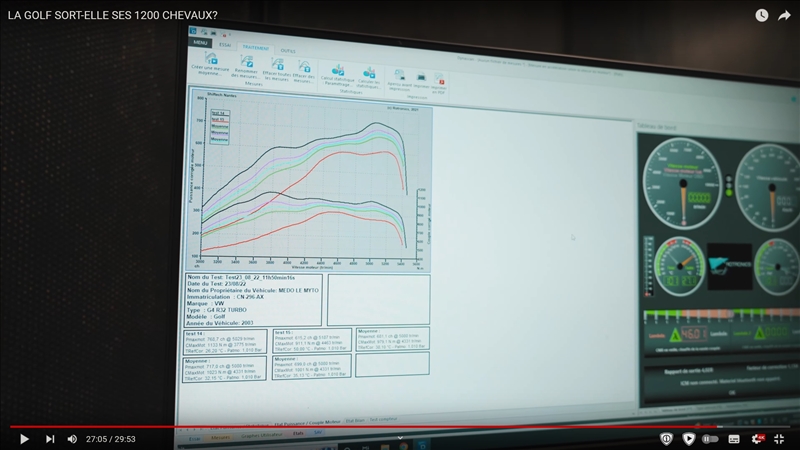Open the SAV bottom tab
Image resolution: width=800 pixels, height=450 pixels.
[317, 433]
